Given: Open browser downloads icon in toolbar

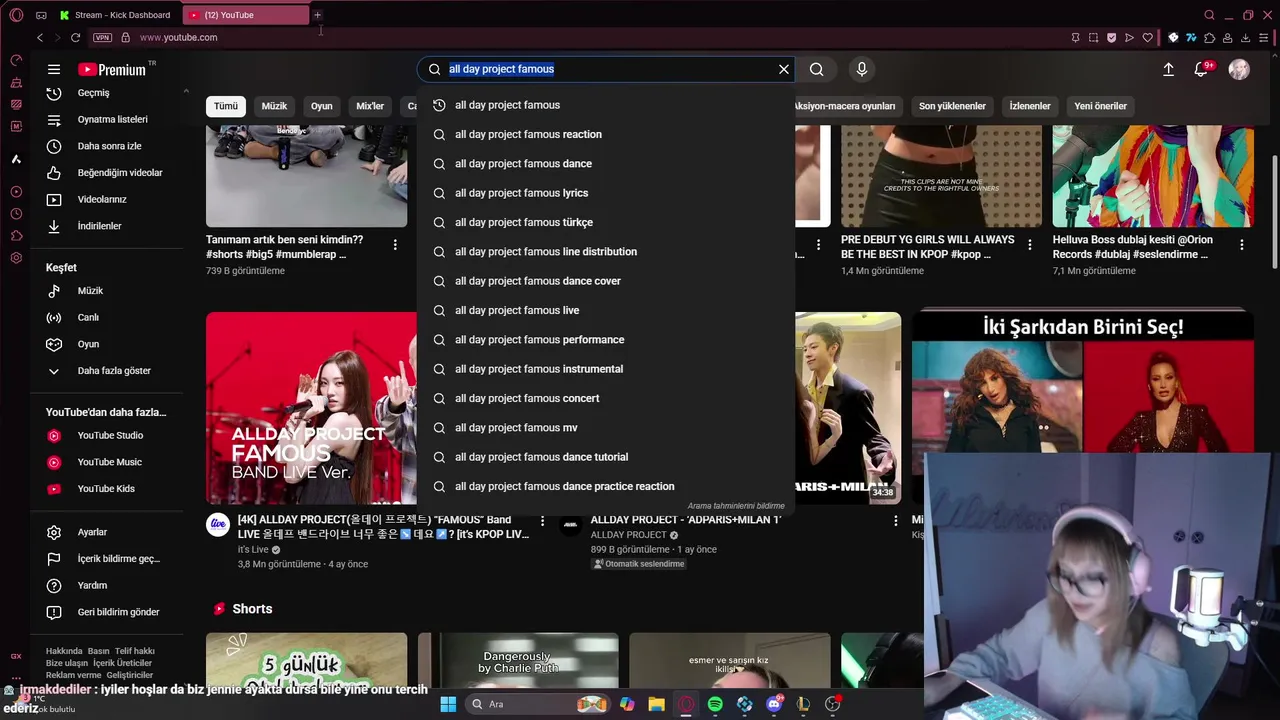Looking at the screenshot, I should tap(1245, 38).
